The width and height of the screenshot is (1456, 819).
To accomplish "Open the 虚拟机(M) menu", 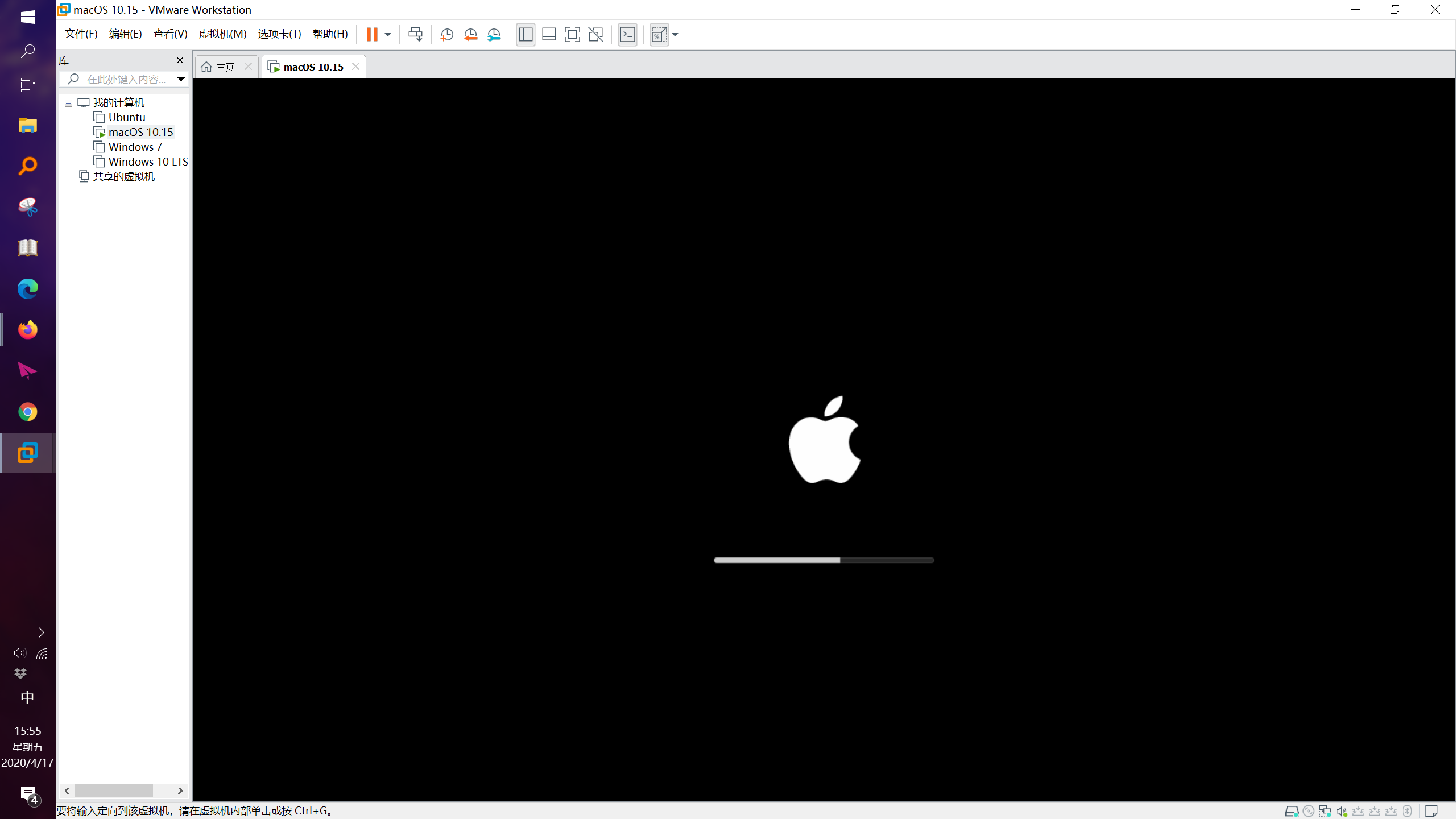I will tap(222, 34).
